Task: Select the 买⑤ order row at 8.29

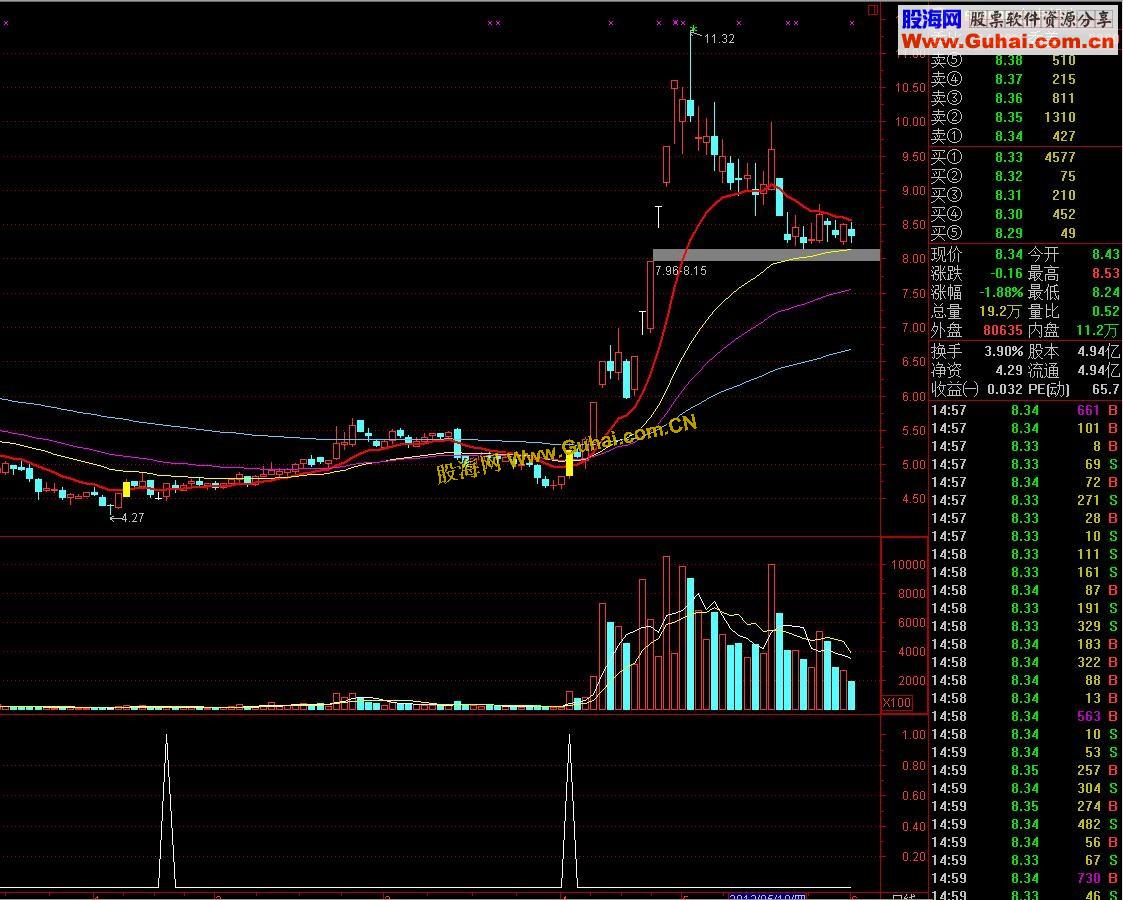Action: click(1003, 233)
